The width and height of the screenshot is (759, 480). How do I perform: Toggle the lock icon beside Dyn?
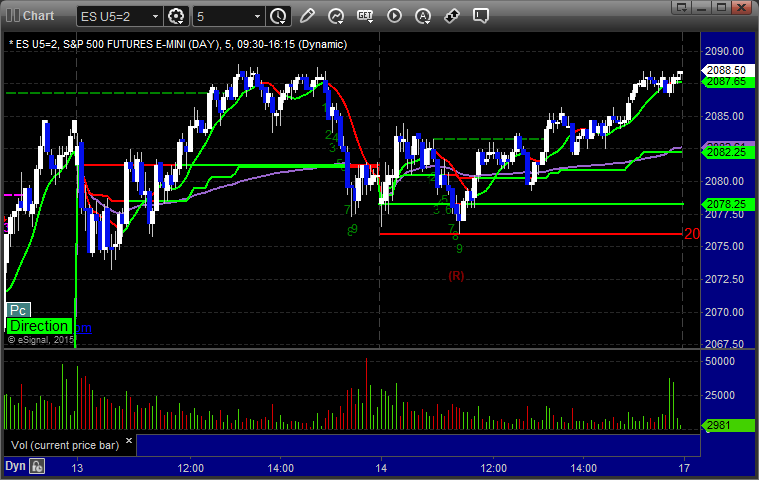coord(37,466)
